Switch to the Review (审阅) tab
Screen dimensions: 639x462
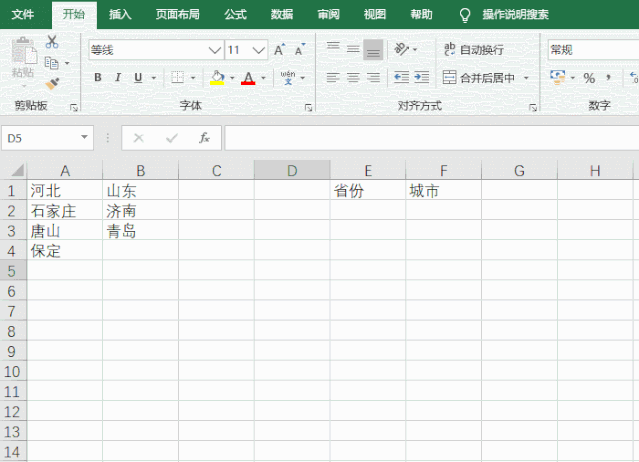pos(328,15)
